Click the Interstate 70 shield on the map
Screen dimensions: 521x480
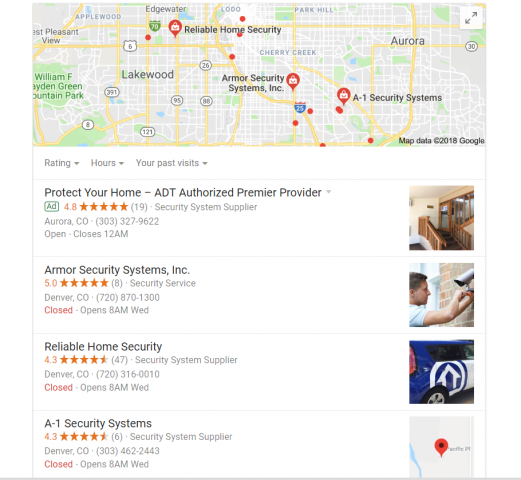(x=154, y=26)
